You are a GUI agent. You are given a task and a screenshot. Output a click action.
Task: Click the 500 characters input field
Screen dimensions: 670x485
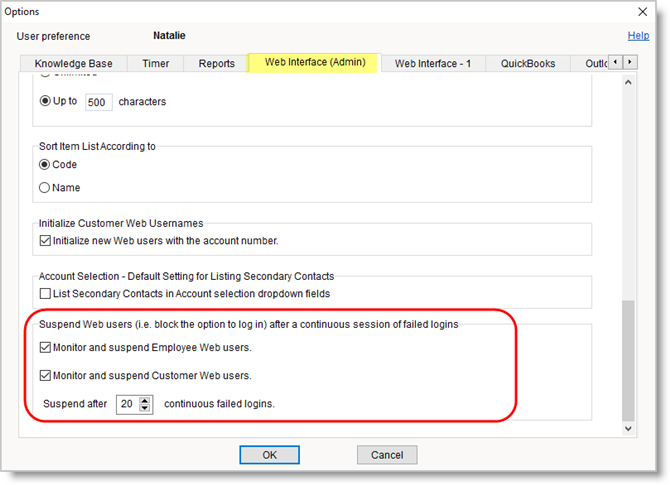point(98,102)
